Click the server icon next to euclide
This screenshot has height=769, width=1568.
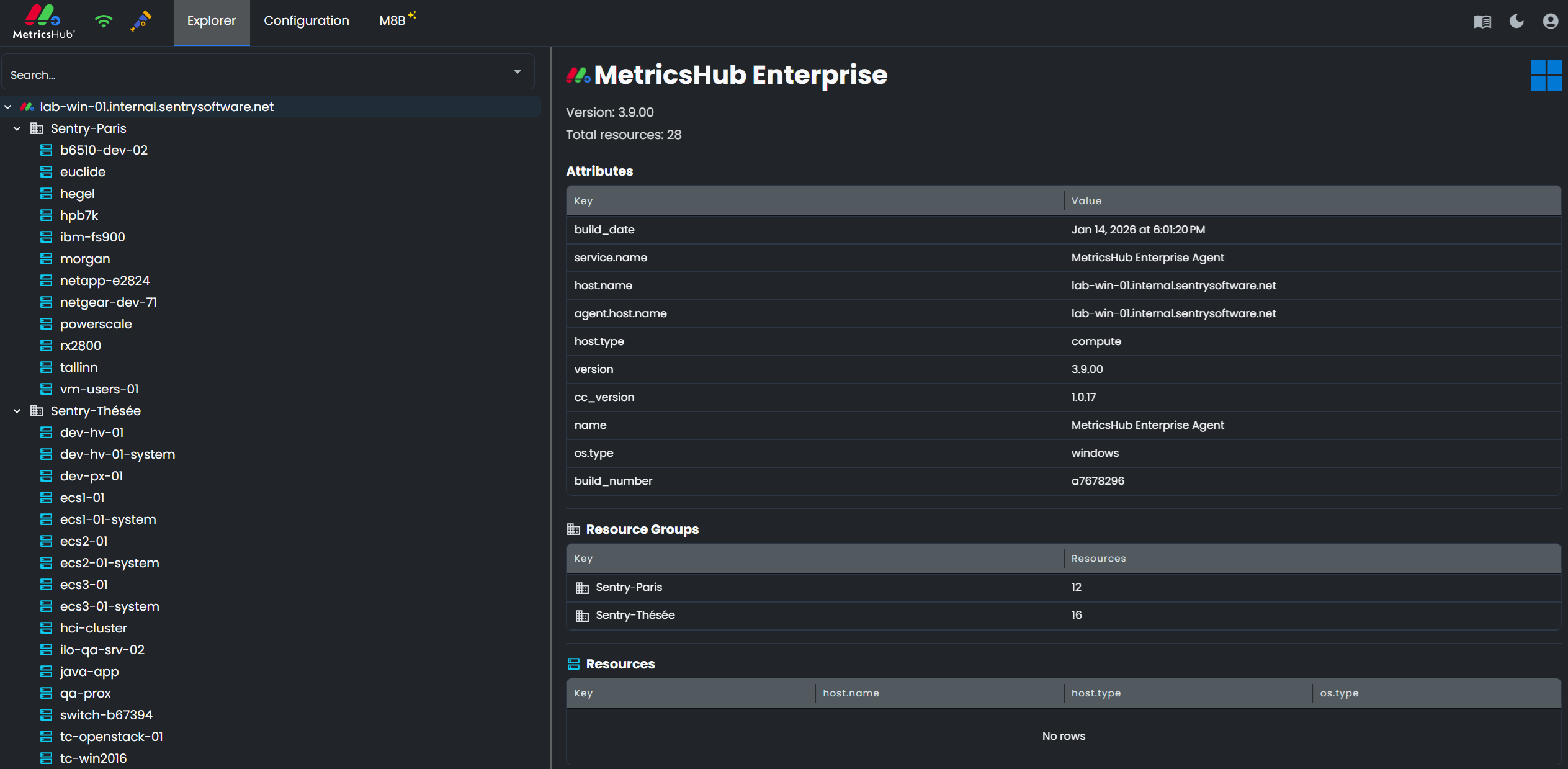coord(46,171)
